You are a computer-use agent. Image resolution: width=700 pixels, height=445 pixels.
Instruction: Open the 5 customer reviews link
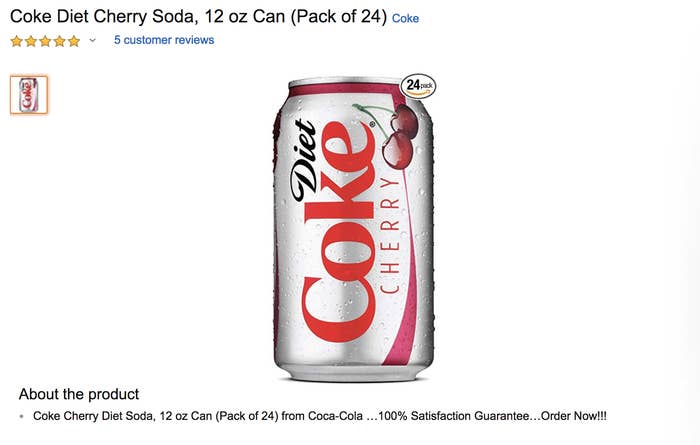coord(164,40)
